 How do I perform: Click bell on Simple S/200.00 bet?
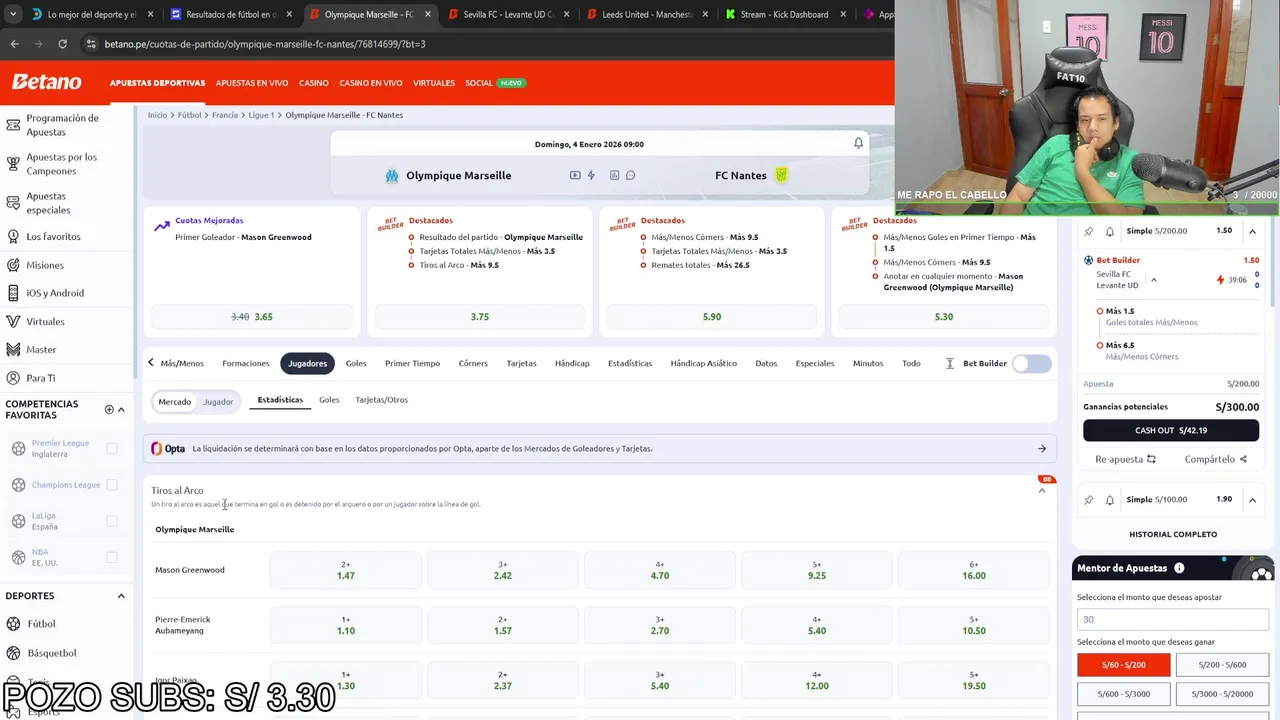(1109, 231)
